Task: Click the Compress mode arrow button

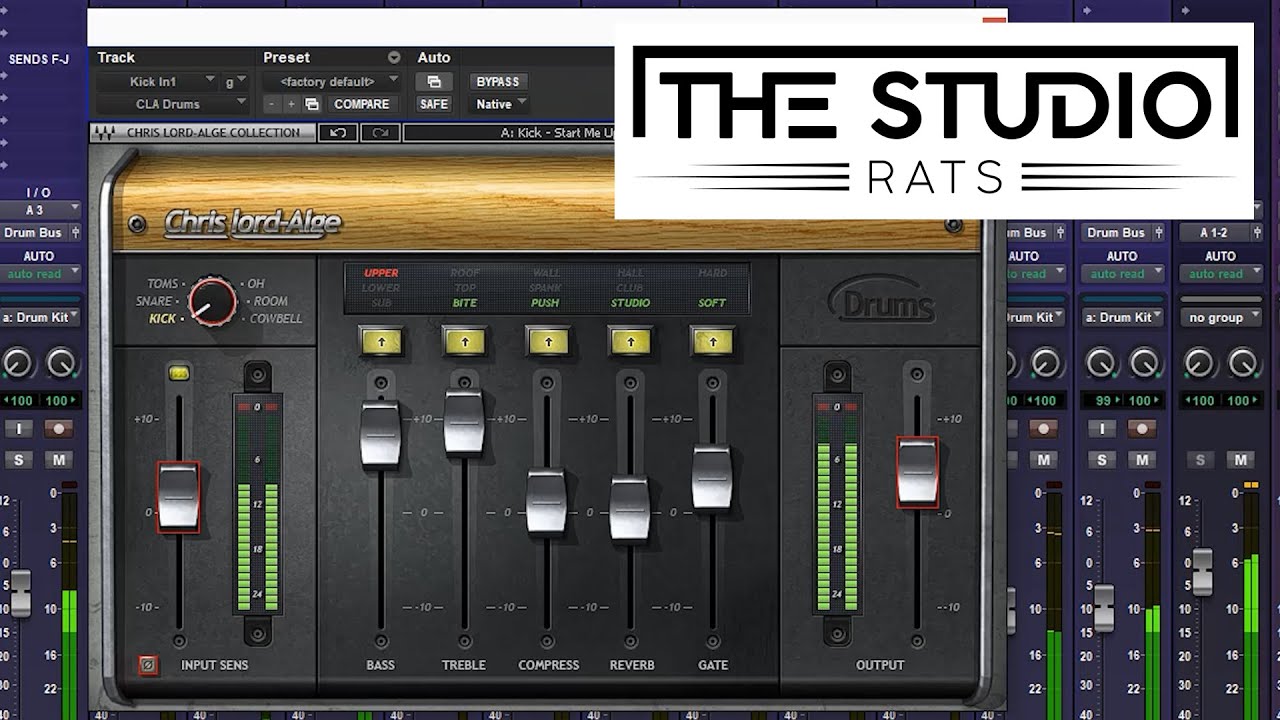Action: click(x=546, y=341)
